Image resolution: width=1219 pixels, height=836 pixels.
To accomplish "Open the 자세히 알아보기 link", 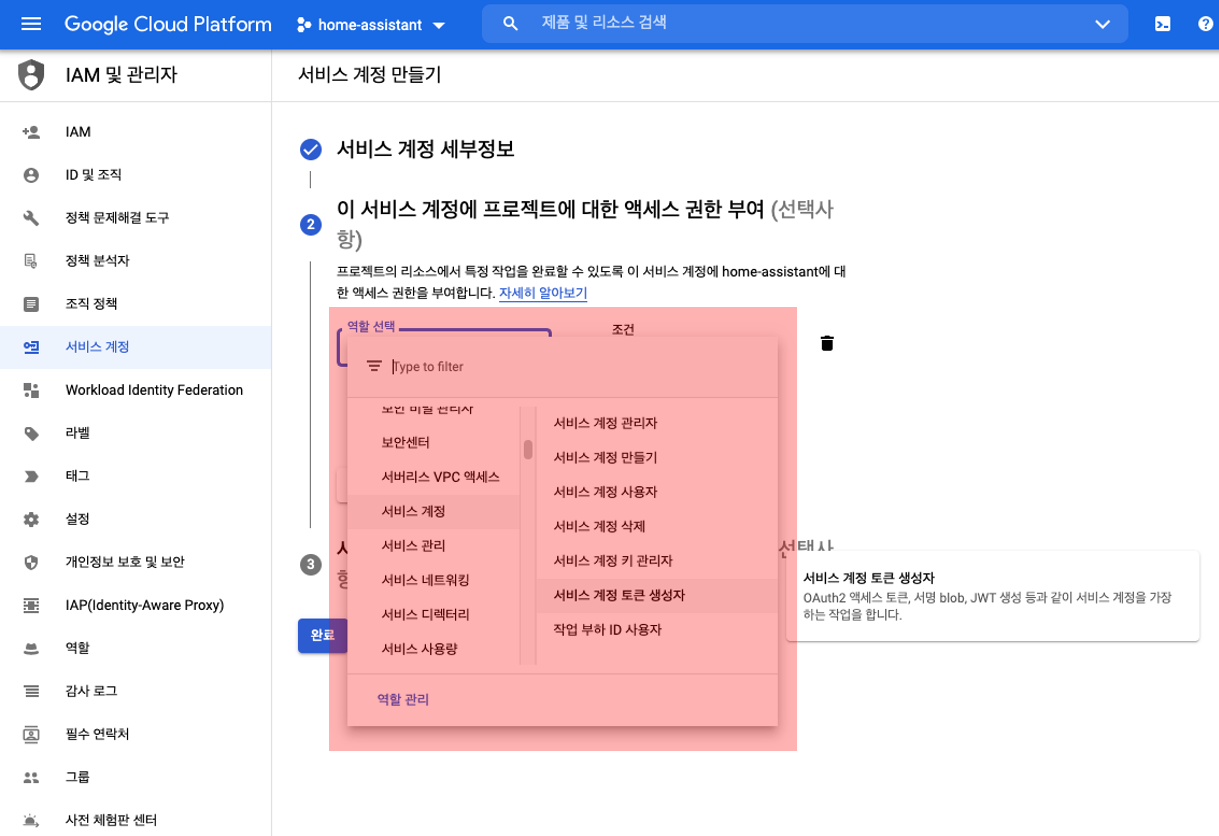I will [x=543, y=293].
